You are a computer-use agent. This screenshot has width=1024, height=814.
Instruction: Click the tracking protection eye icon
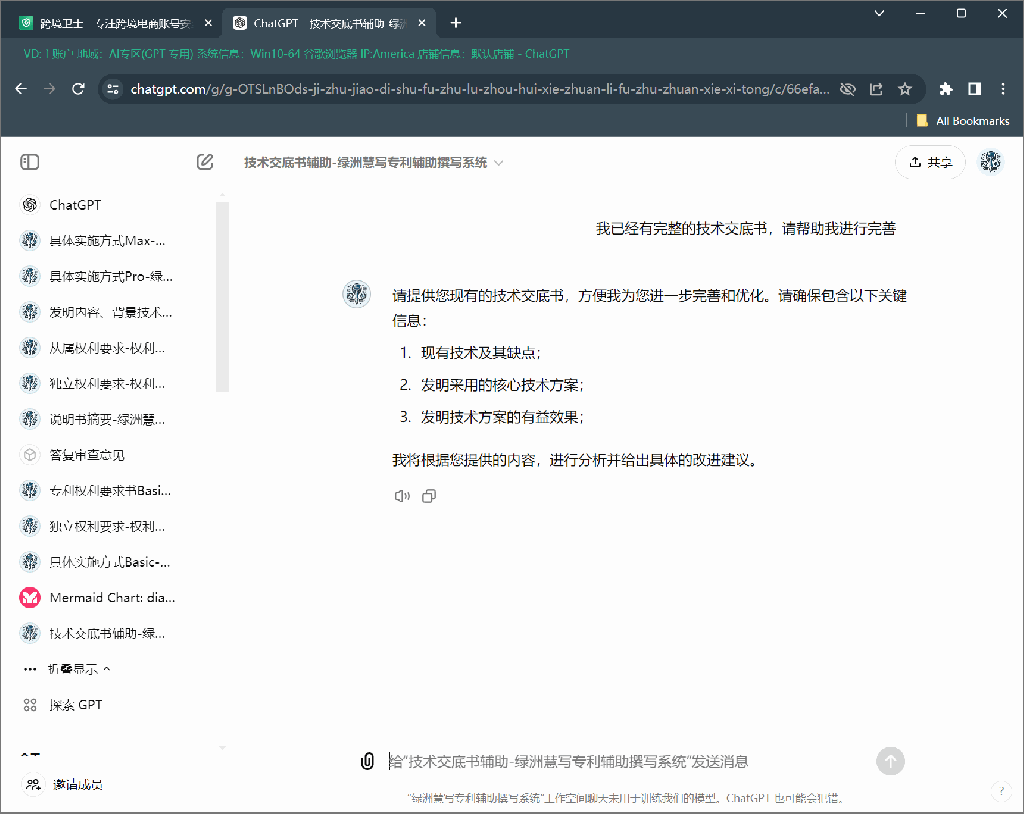pos(848,89)
